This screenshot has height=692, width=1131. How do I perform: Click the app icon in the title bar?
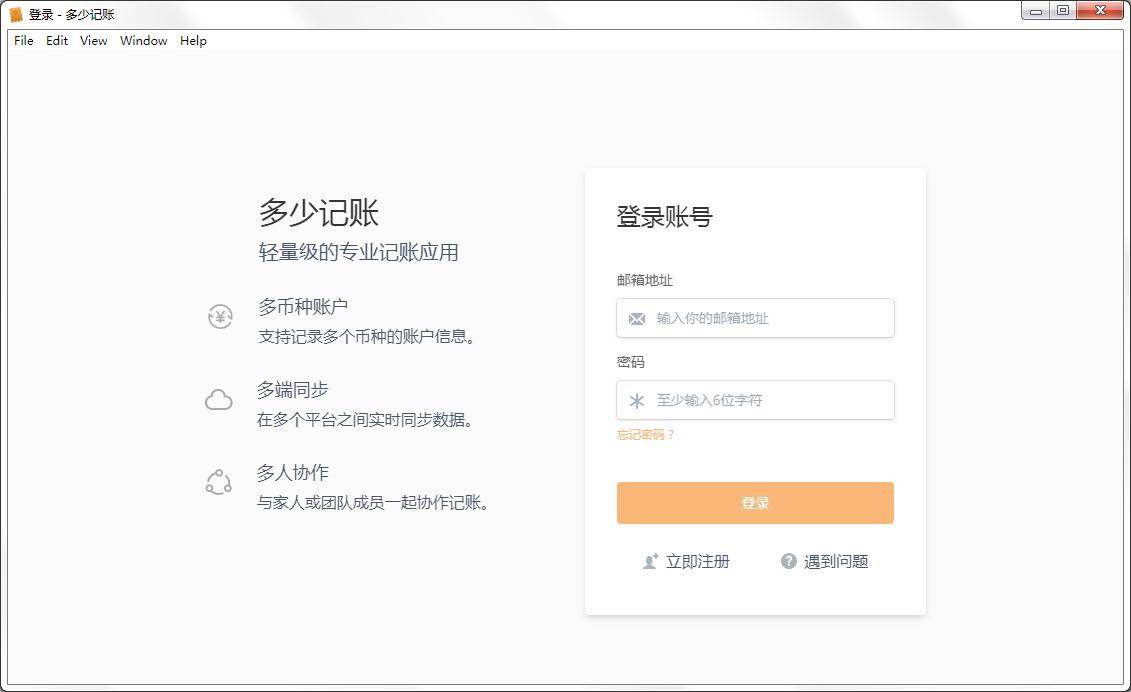[x=14, y=13]
